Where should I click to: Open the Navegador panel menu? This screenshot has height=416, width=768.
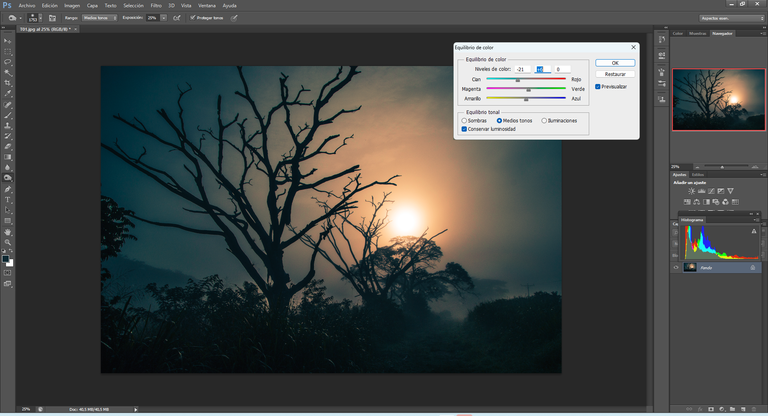pos(762,33)
